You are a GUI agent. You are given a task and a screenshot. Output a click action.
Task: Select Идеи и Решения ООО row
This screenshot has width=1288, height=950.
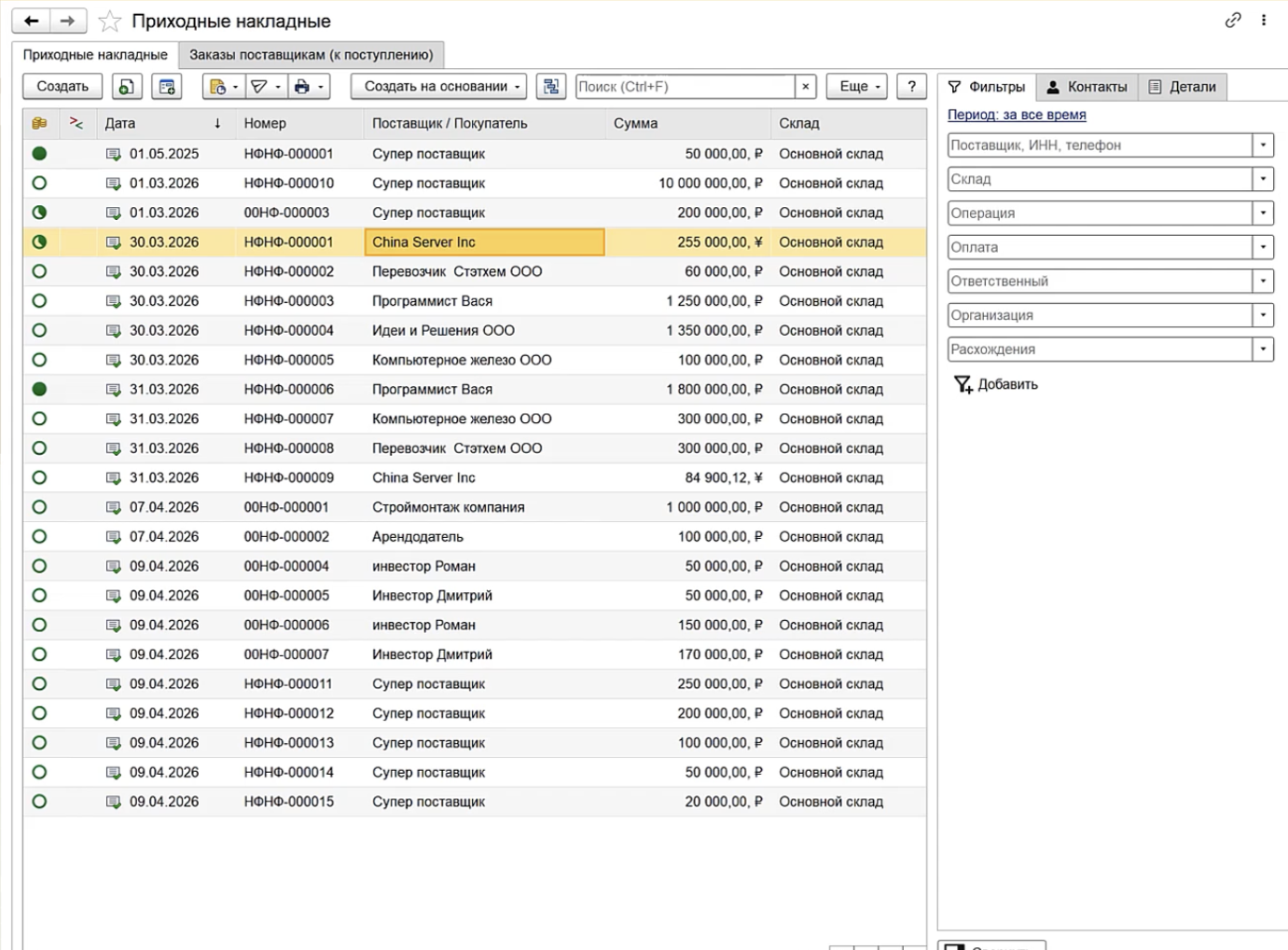[475, 330]
